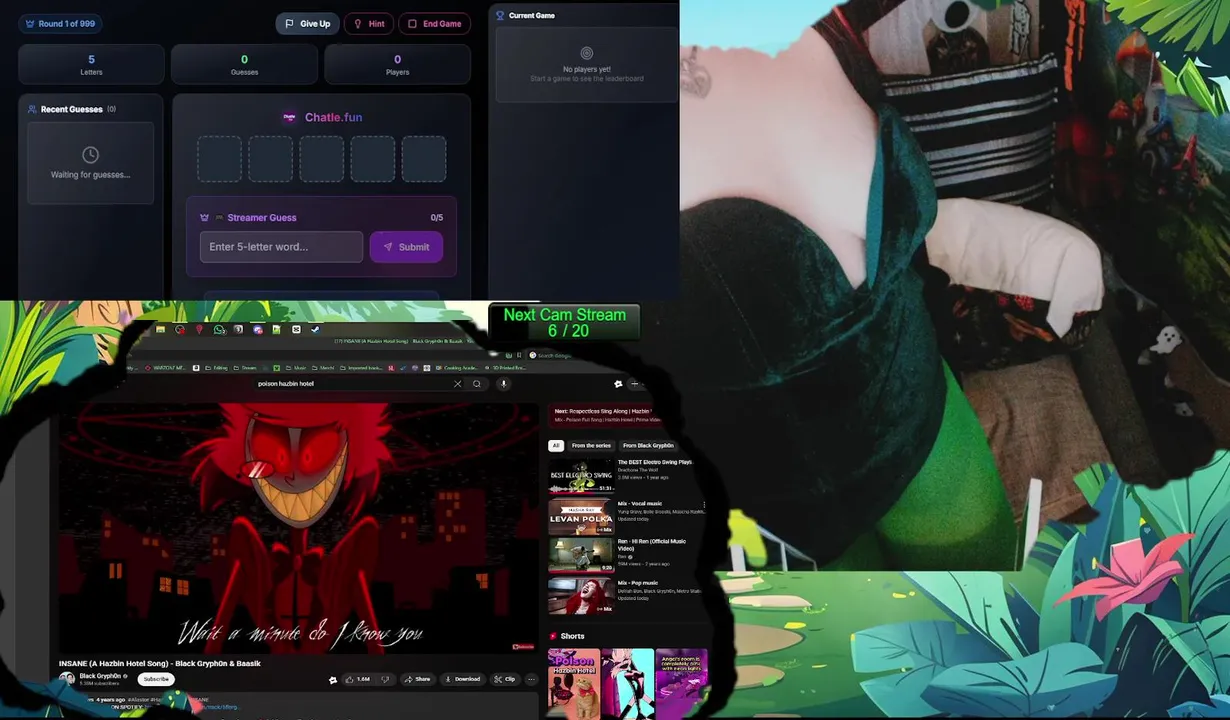Screen dimensions: 1230x720
Task: Open the WhatsApp taskbar icon
Action: coord(219,329)
